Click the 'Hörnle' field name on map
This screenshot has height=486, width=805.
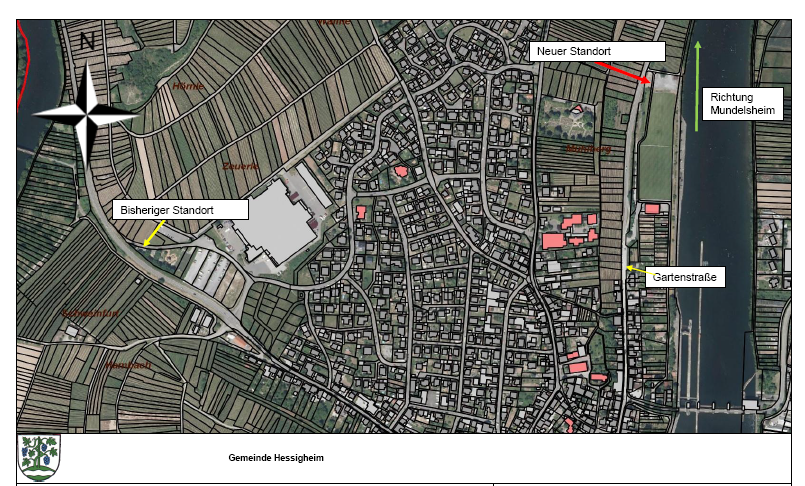point(188,86)
